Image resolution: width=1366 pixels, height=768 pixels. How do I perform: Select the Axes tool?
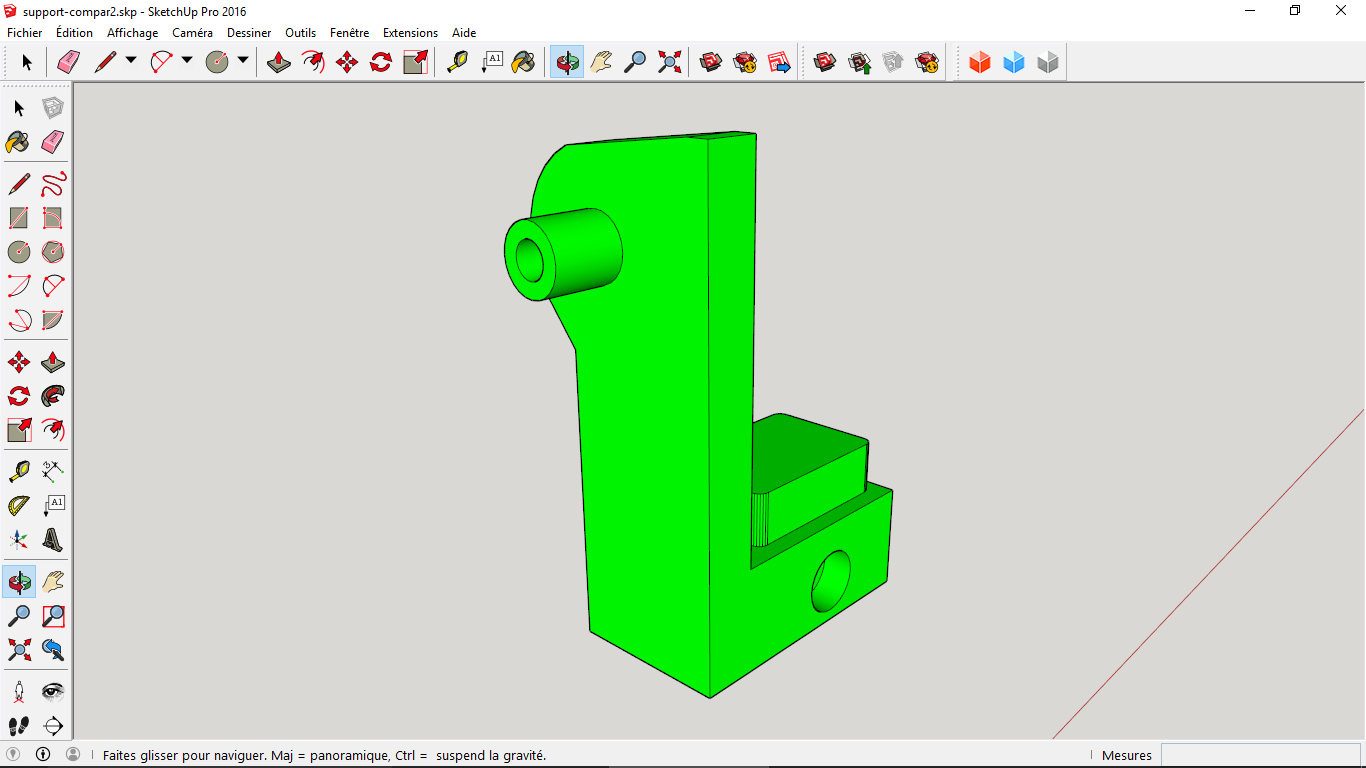coord(19,540)
